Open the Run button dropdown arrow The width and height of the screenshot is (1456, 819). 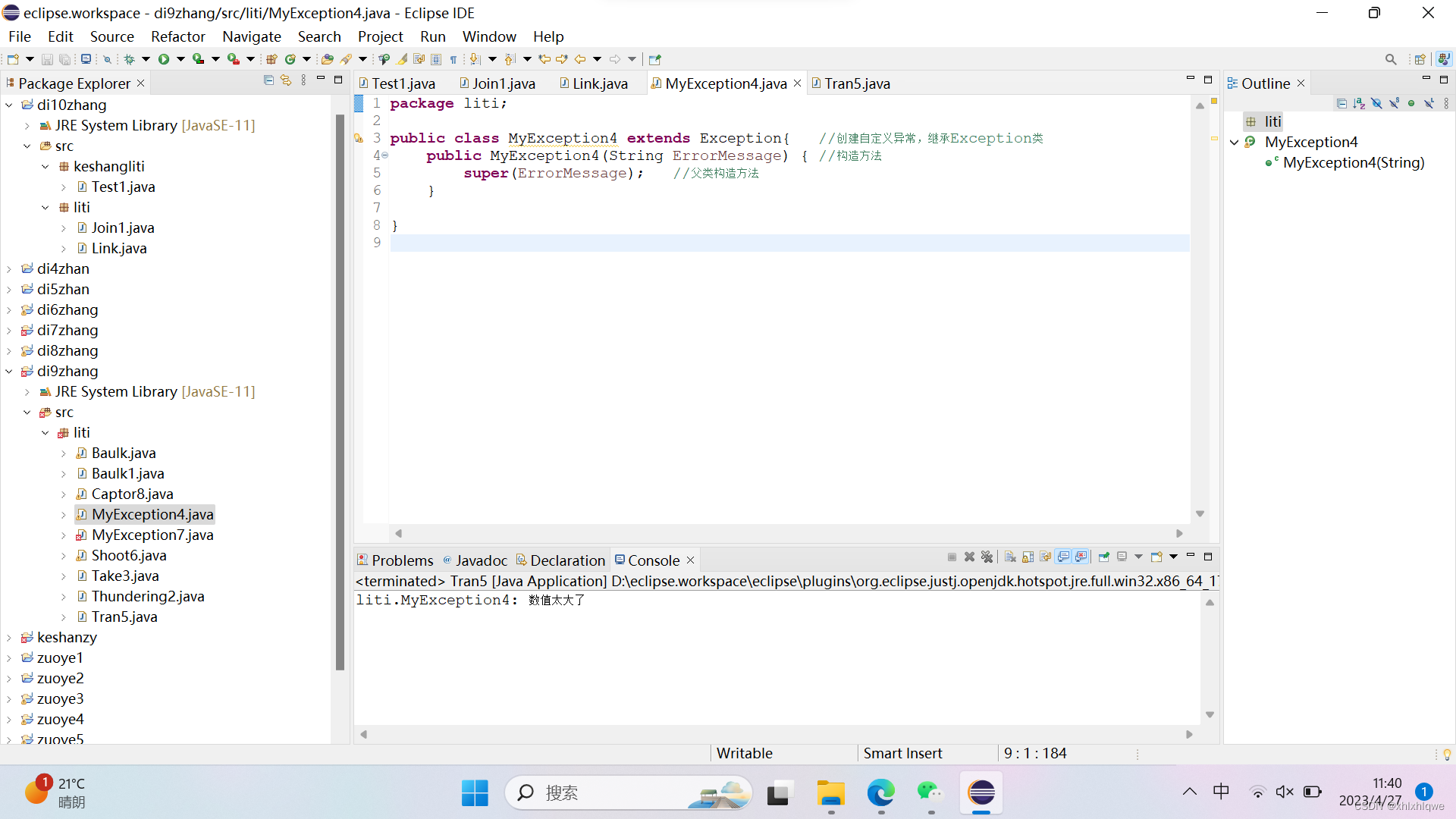pos(180,59)
